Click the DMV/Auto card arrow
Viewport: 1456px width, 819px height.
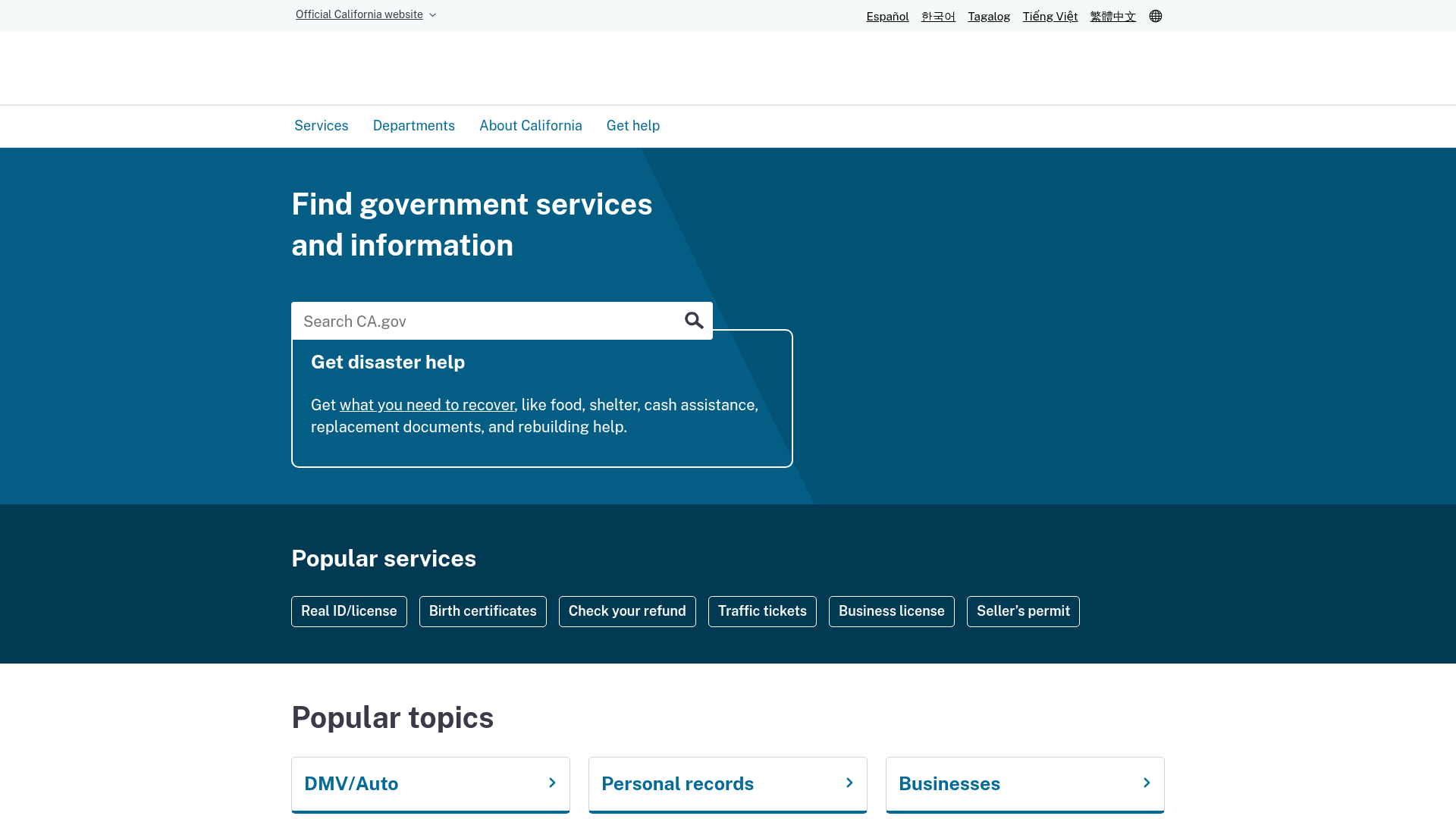[552, 783]
